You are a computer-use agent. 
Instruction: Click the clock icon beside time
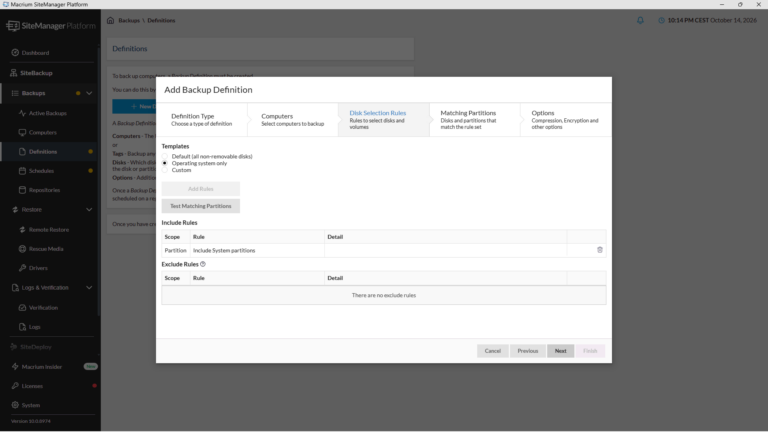pos(661,20)
